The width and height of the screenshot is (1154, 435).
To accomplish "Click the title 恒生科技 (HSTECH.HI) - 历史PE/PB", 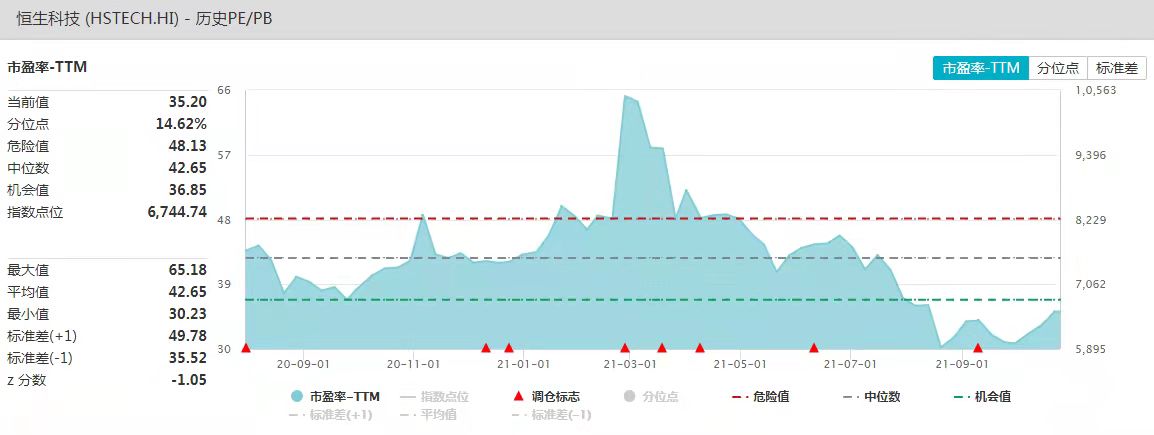I will [x=144, y=19].
